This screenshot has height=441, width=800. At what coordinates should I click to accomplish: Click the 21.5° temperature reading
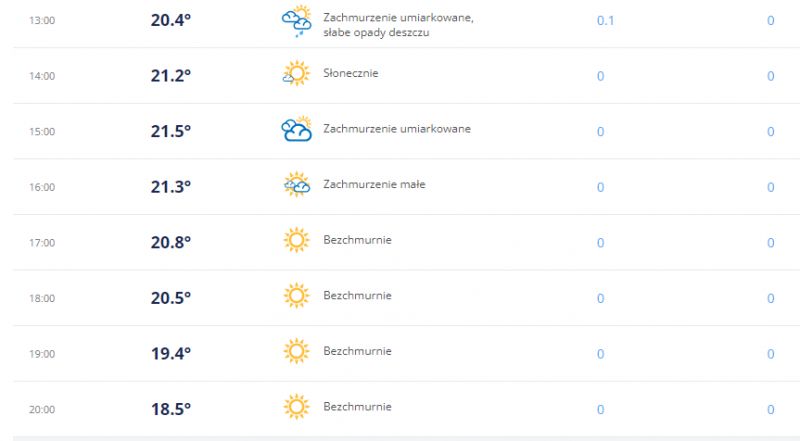point(170,131)
